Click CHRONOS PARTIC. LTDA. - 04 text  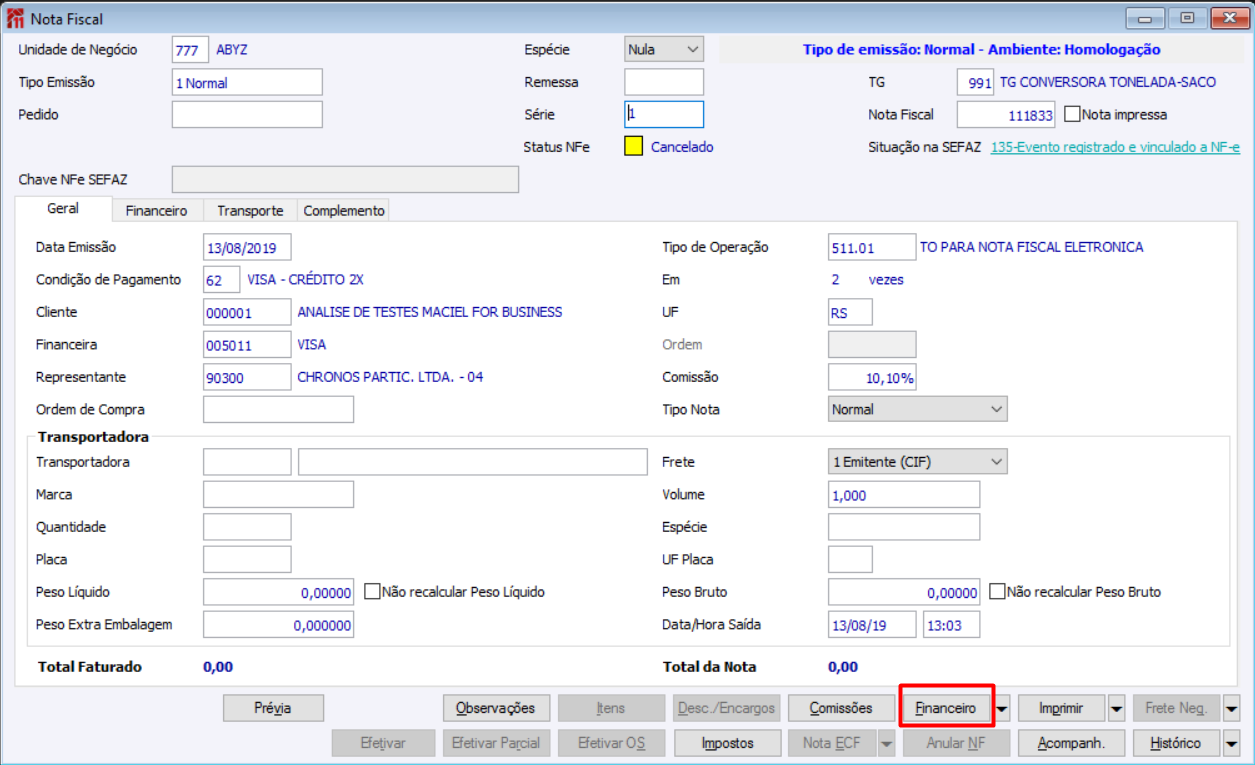tap(390, 377)
